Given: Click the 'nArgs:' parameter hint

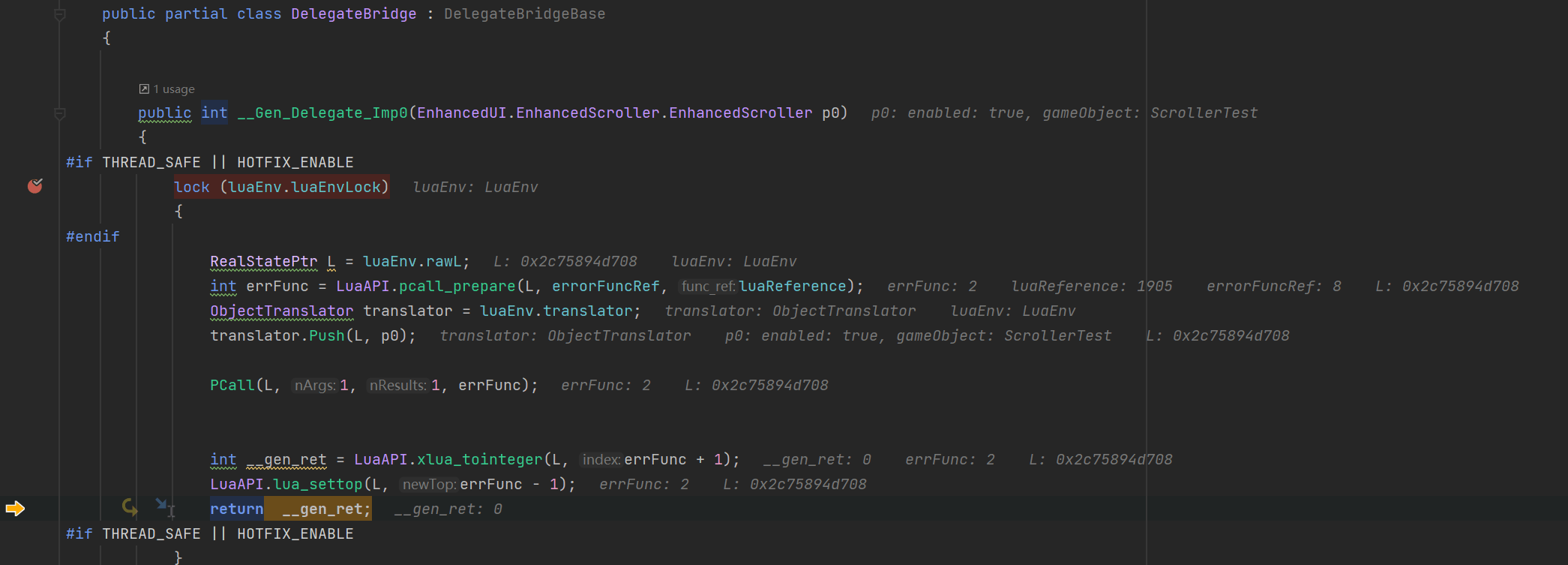Looking at the screenshot, I should coord(315,385).
